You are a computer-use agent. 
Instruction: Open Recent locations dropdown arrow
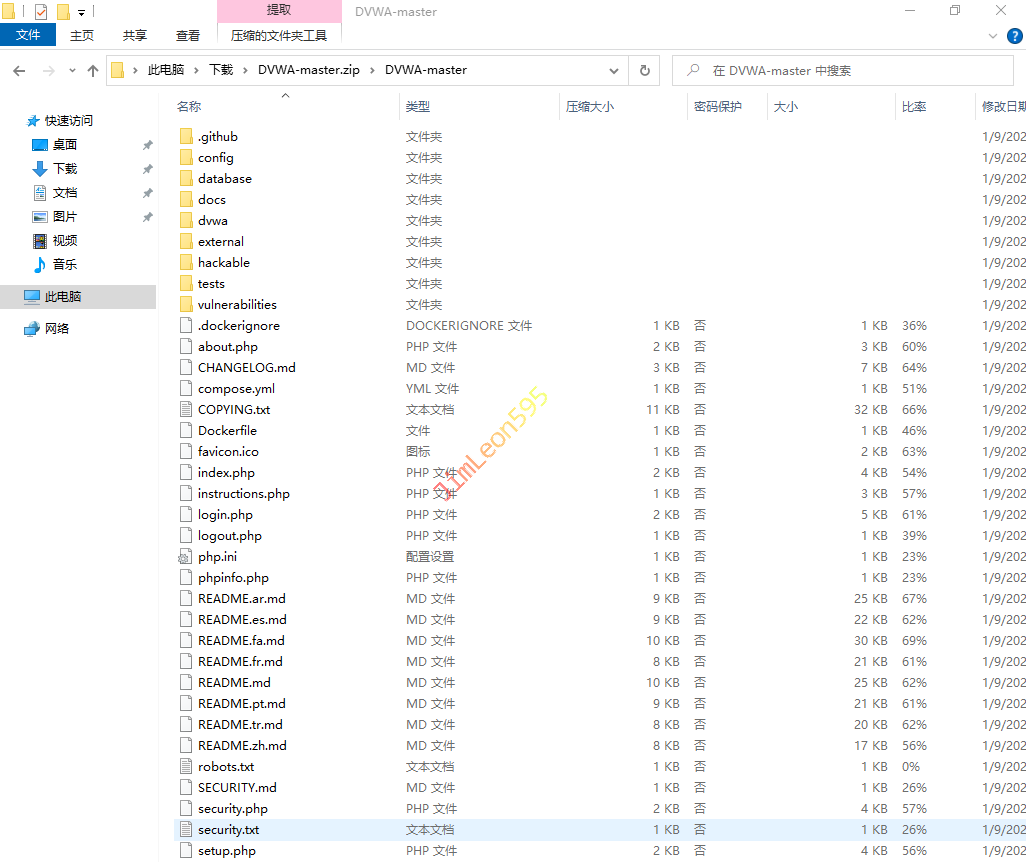[x=71, y=71]
